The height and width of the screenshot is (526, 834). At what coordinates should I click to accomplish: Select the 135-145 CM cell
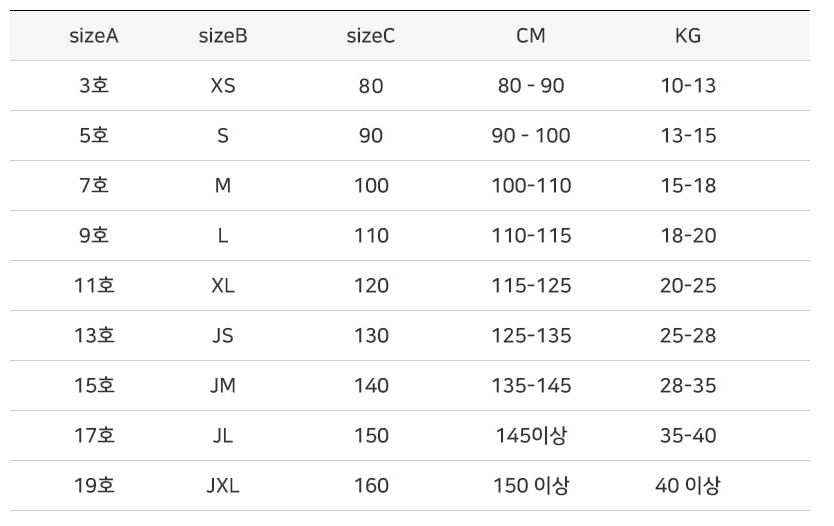[x=531, y=386]
